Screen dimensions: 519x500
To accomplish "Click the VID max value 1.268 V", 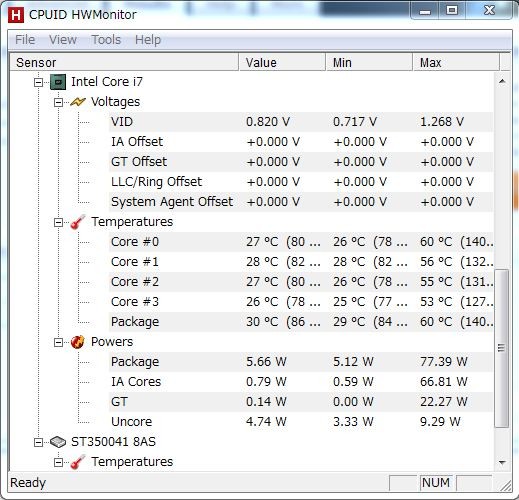I will (x=442, y=122).
